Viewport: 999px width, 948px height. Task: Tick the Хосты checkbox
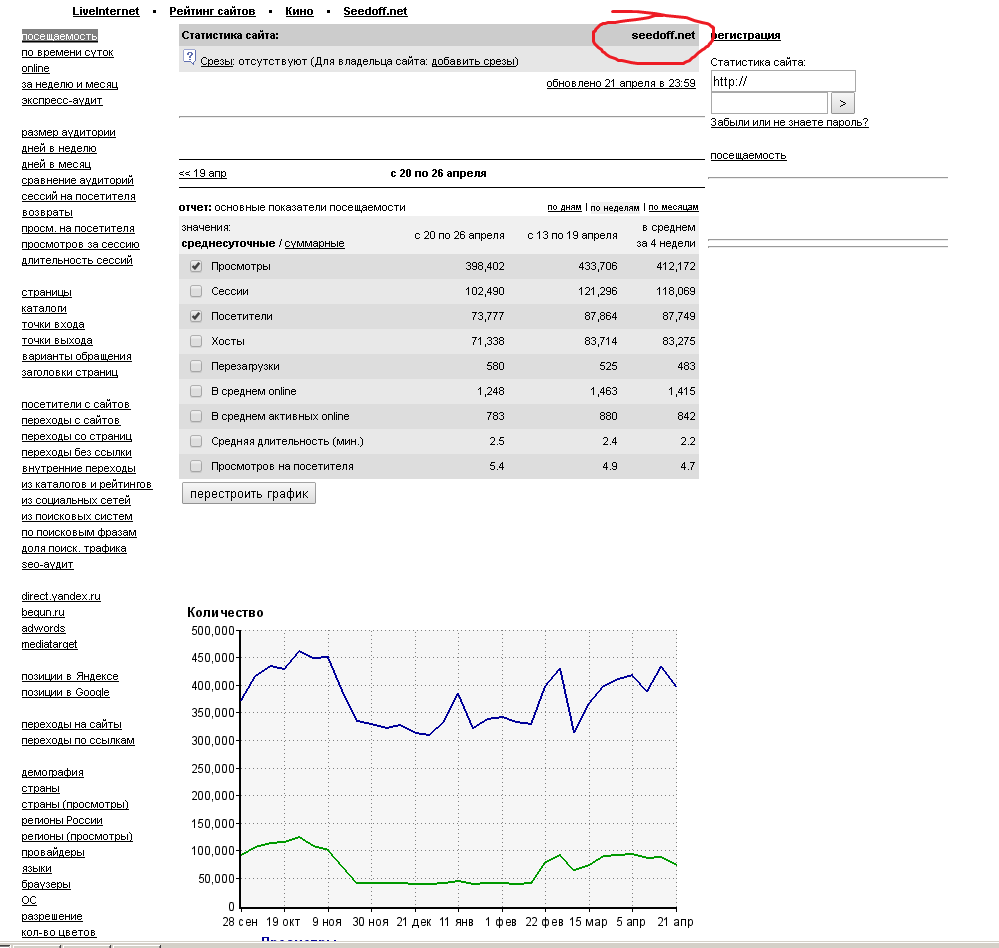coord(196,341)
